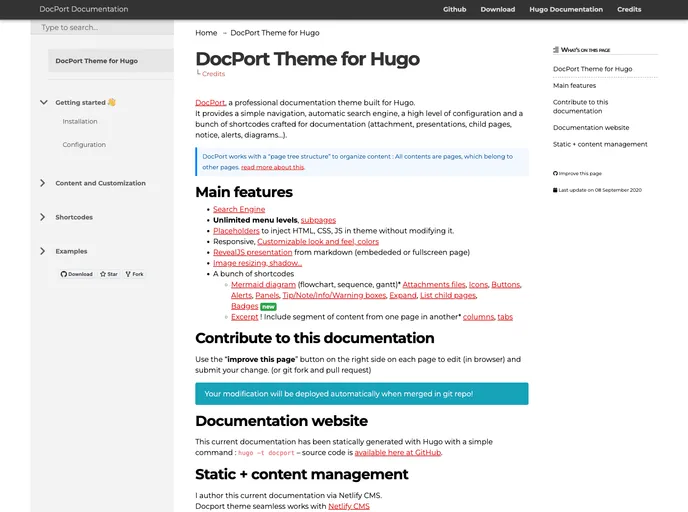Open the Configuration page in sidebar
688x512 pixels.
click(x=84, y=144)
